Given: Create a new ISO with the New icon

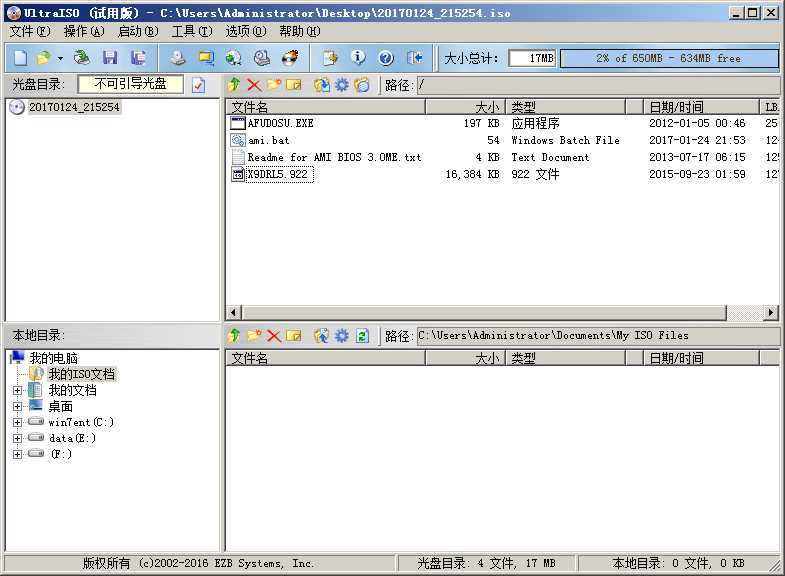Looking at the screenshot, I should click(x=21, y=58).
